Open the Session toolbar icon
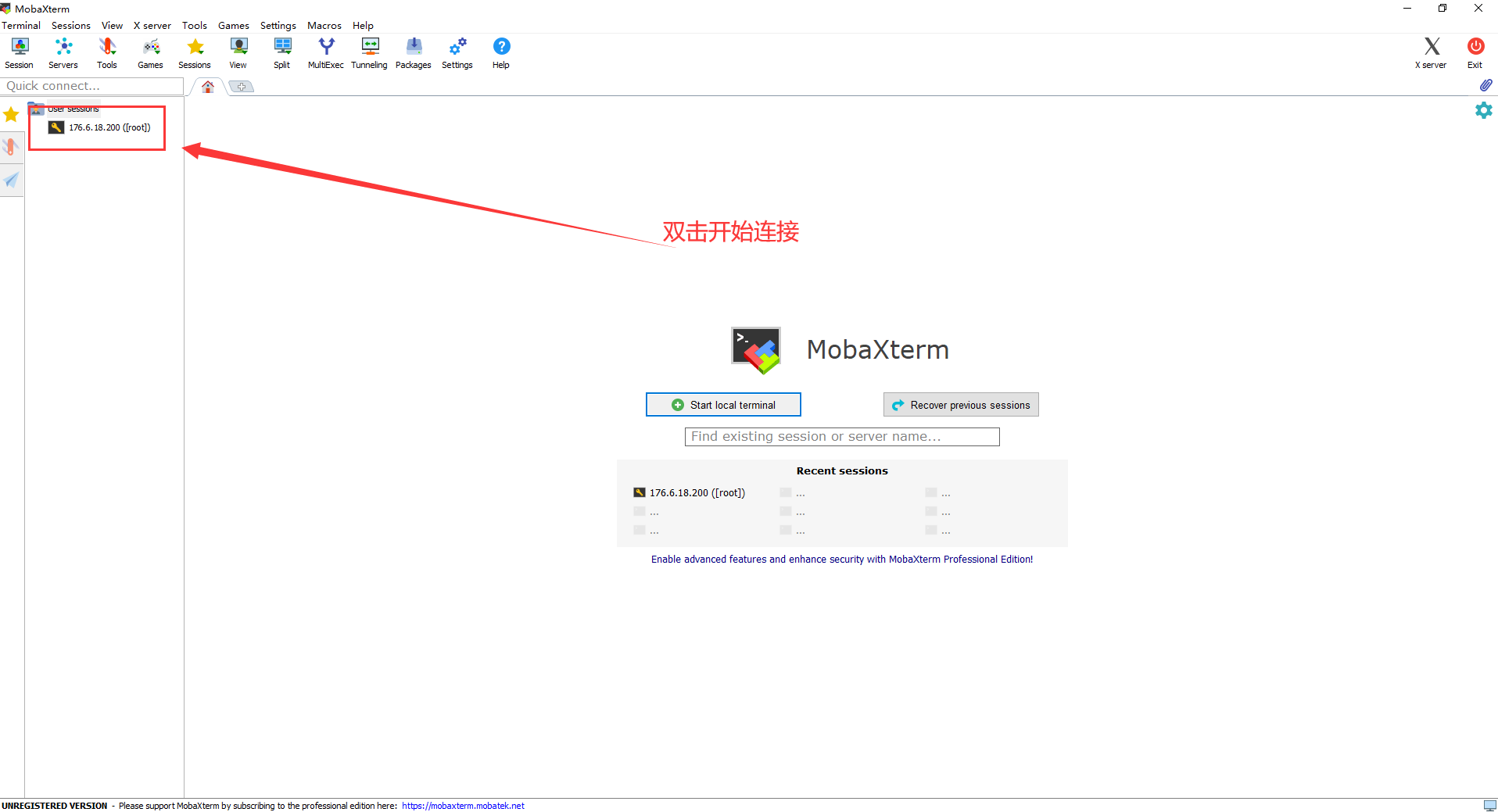1498x812 pixels. click(20, 53)
